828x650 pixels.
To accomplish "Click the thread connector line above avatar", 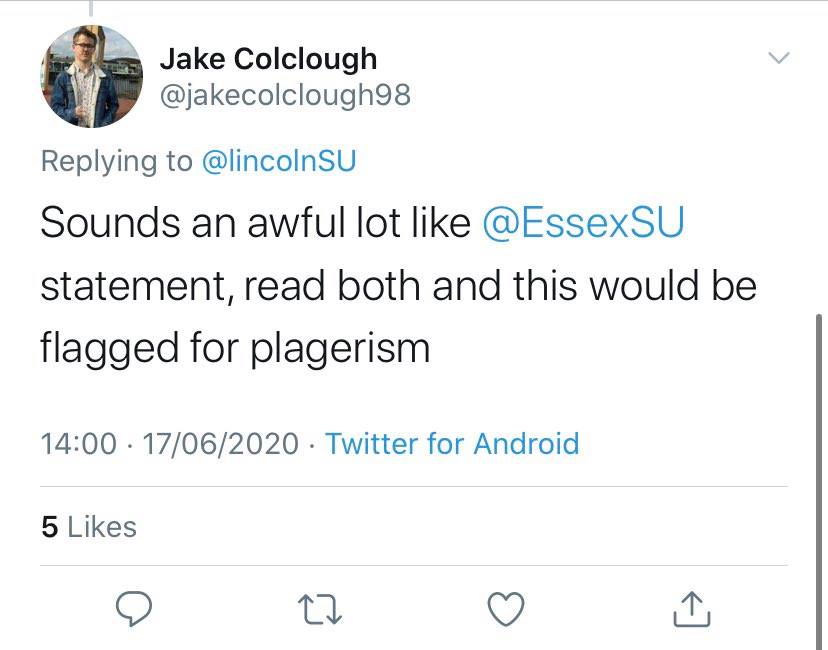I will (x=91, y=7).
